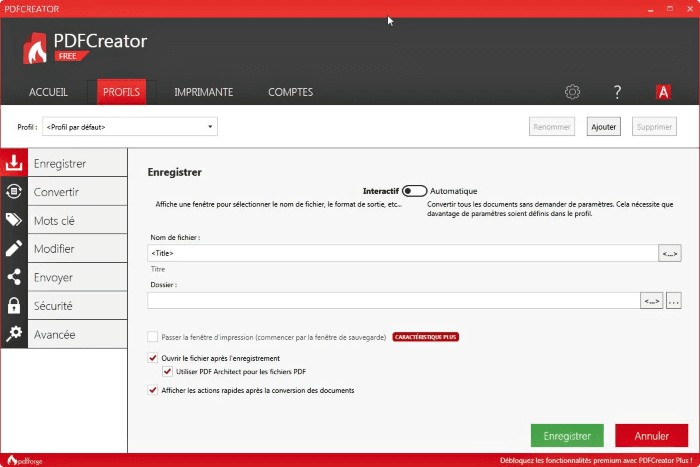Click Ajouter to add a profile
Viewport: 700px width, 467px height.
click(604, 127)
